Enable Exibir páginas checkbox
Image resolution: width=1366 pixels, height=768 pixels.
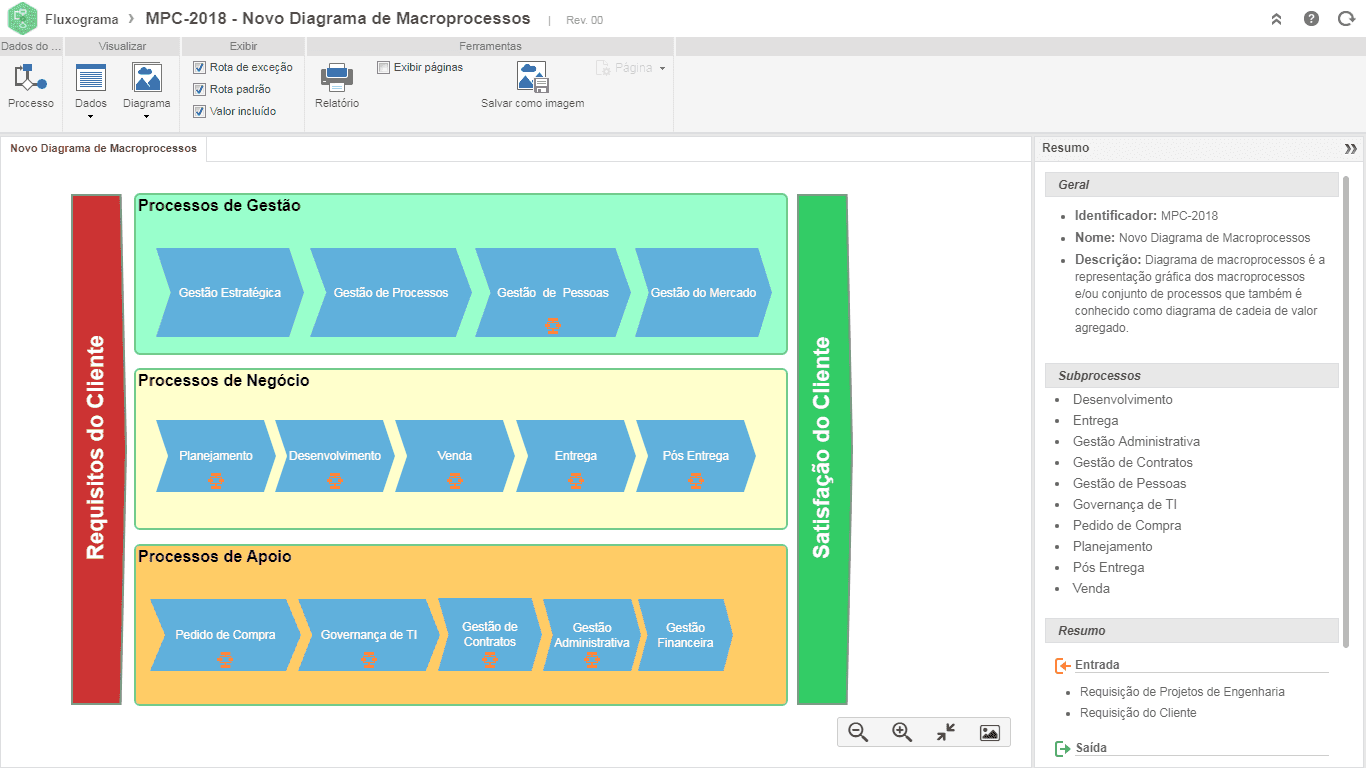click(383, 67)
